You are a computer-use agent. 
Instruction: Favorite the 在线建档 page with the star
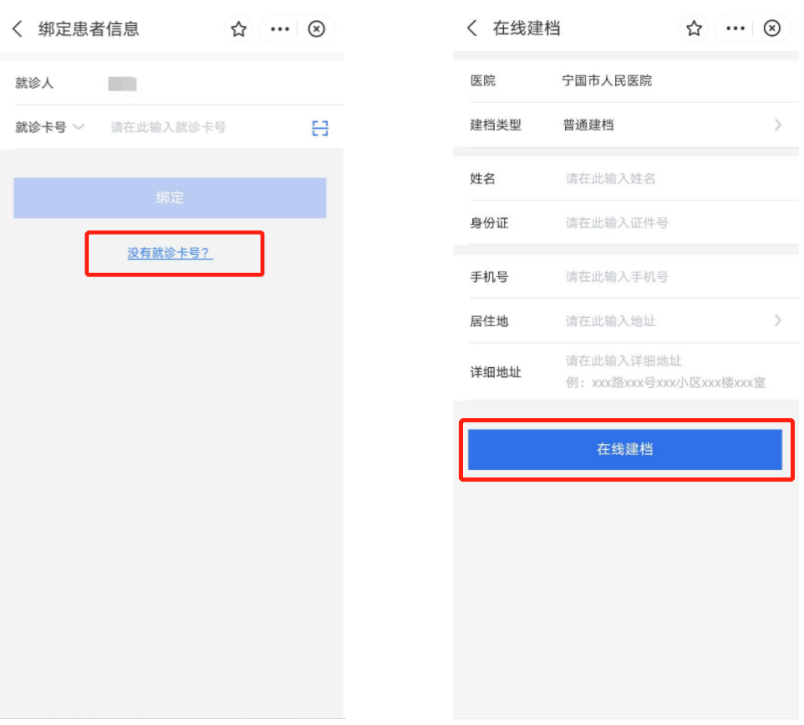click(x=694, y=28)
